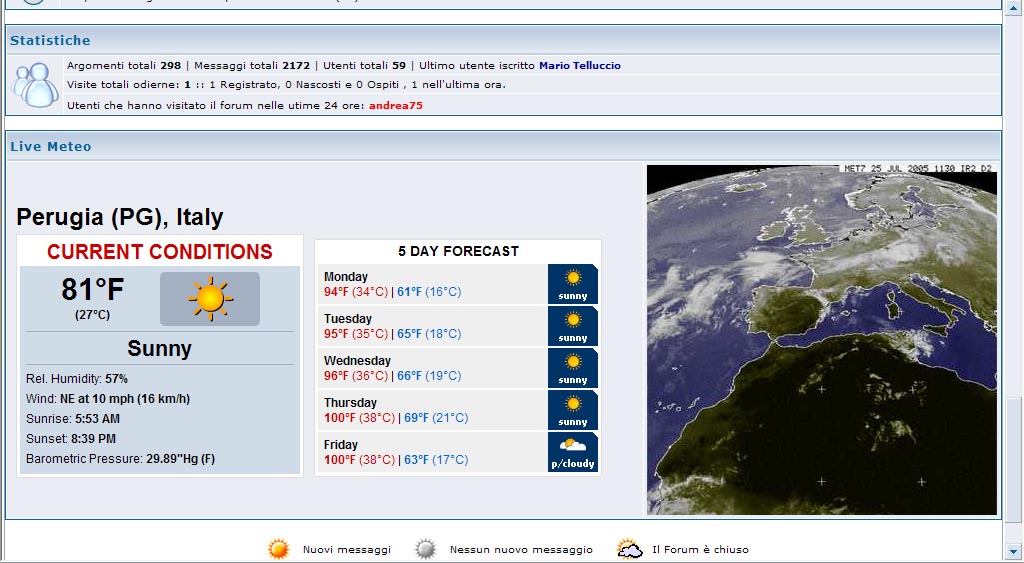Click the users group icon in Statistiche
1024x563 pixels.
click(x=35, y=85)
